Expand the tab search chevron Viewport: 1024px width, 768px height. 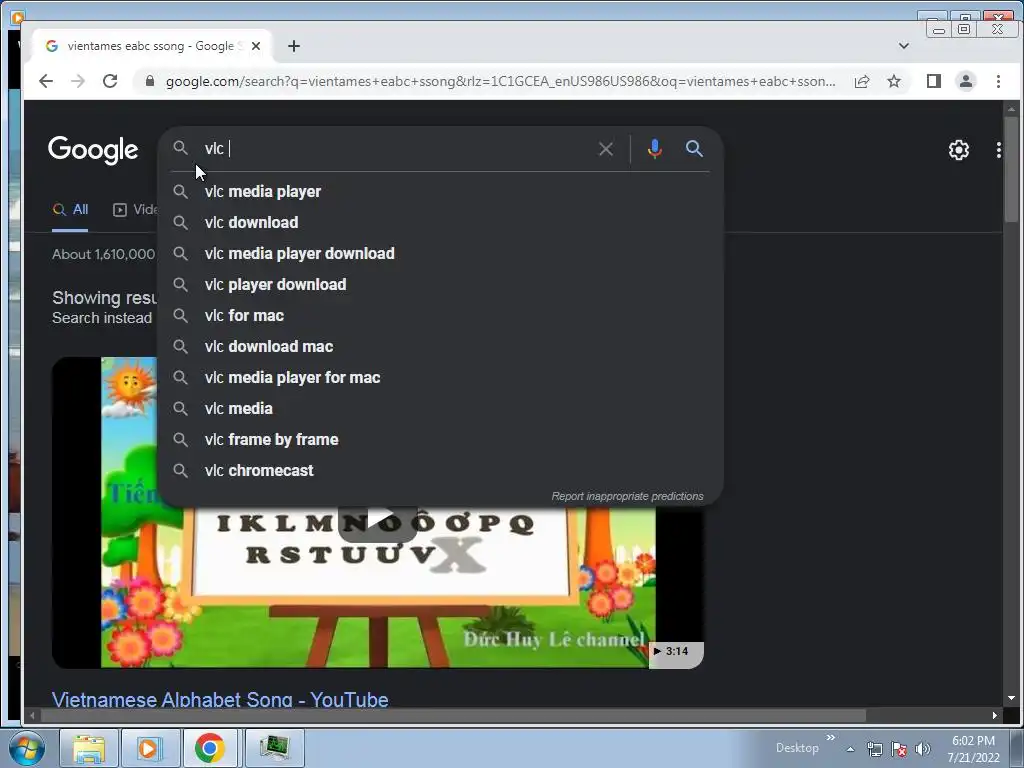tap(904, 46)
